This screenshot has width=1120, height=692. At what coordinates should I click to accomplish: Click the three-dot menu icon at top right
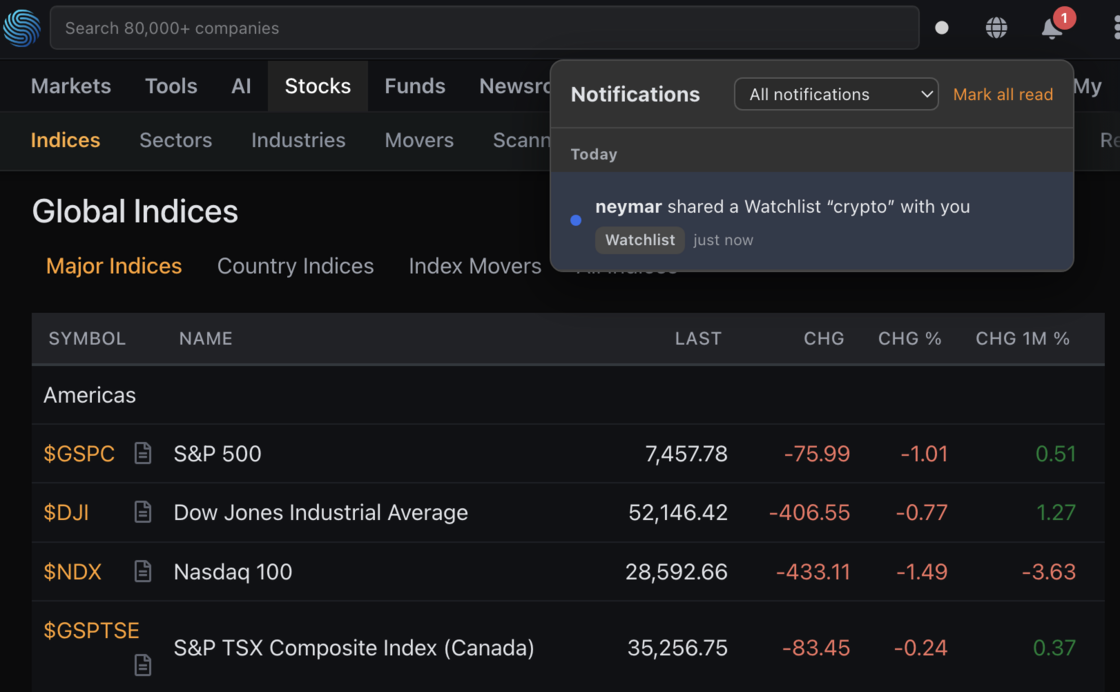point(1116,28)
